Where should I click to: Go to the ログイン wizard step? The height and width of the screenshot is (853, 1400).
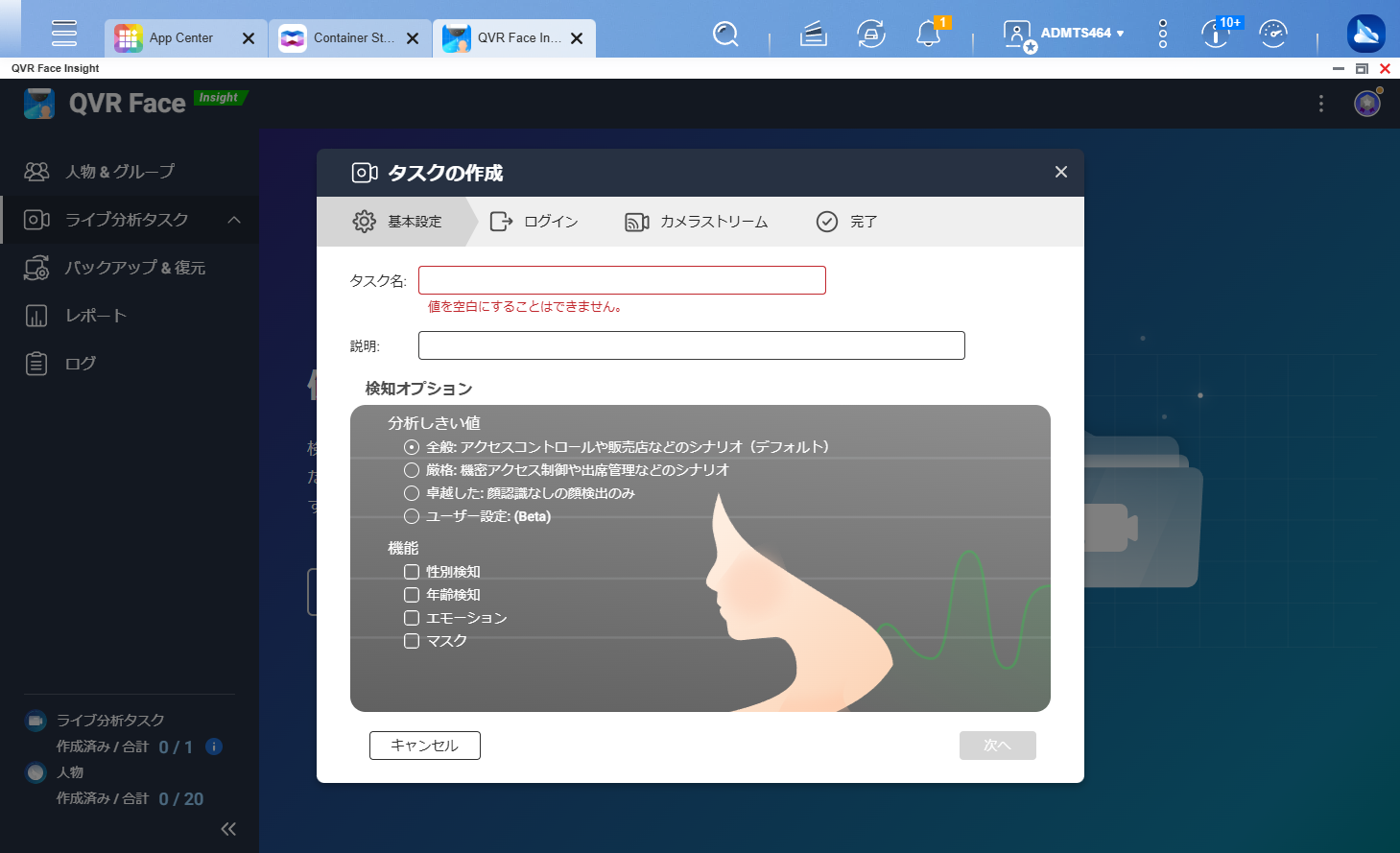[x=534, y=222]
